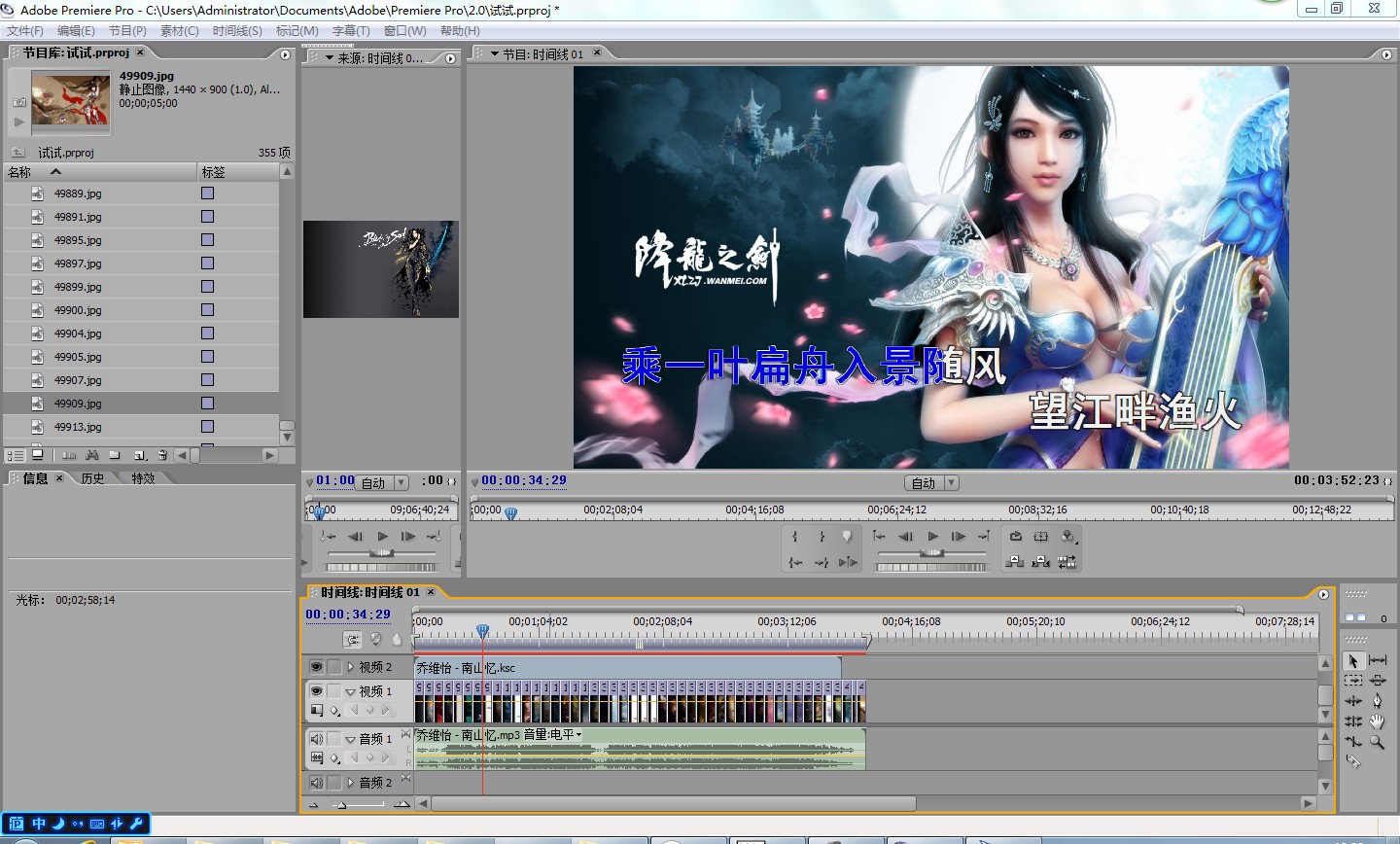Select the Hand tool
Image resolution: width=1400 pixels, height=844 pixels.
point(1377,721)
